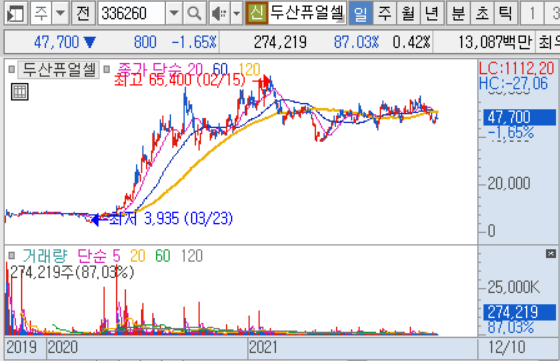Switch to monthly chart 월 tab
The height and width of the screenshot is (361, 560).
click(408, 13)
